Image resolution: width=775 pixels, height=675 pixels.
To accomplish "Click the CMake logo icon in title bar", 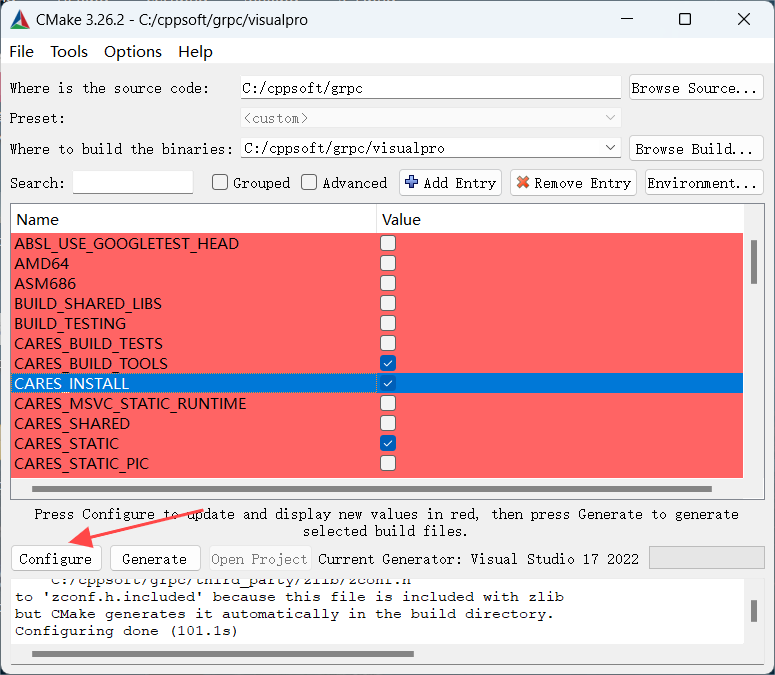I will (20, 20).
